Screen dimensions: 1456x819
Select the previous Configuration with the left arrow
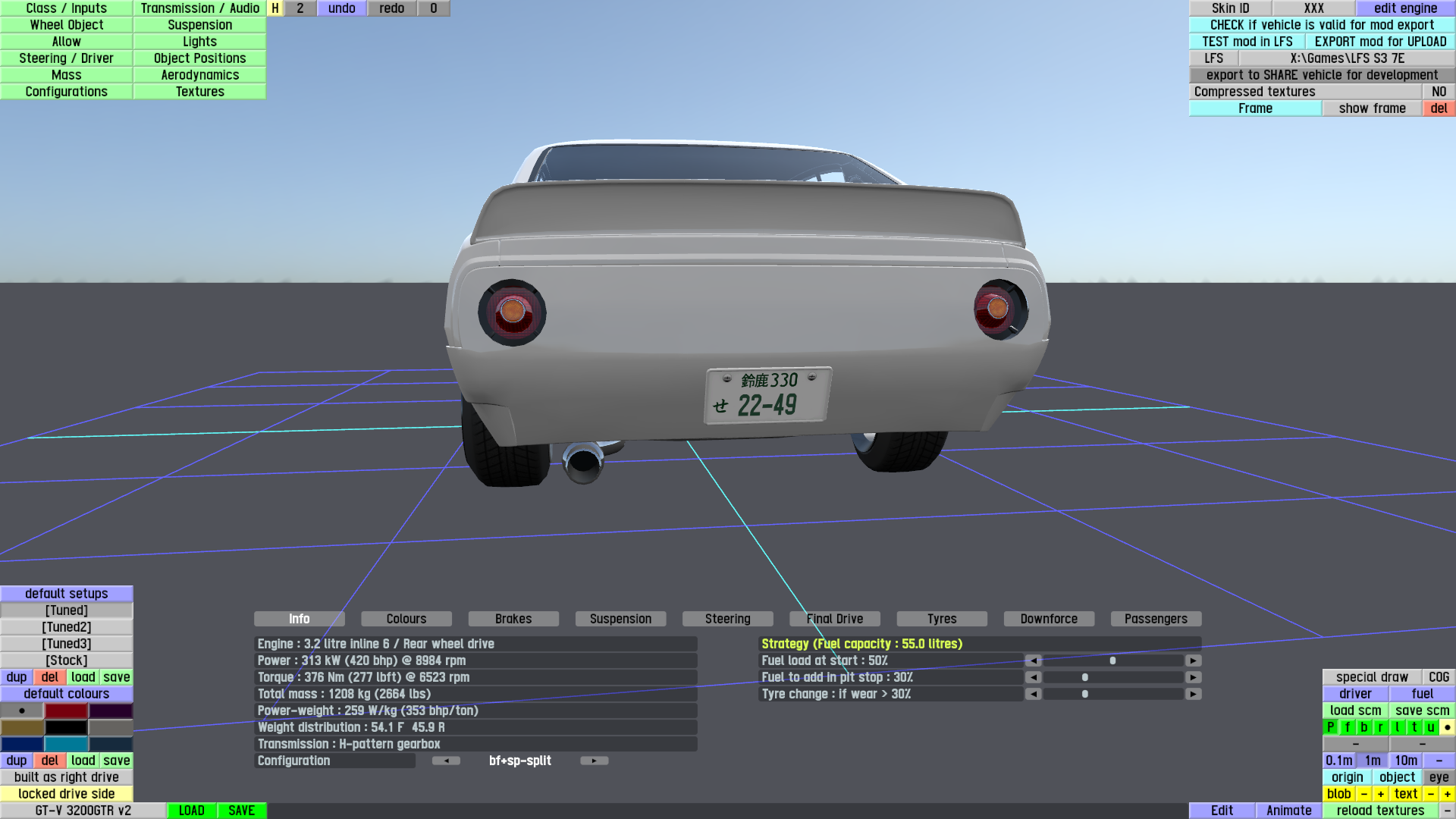pyautogui.click(x=446, y=761)
